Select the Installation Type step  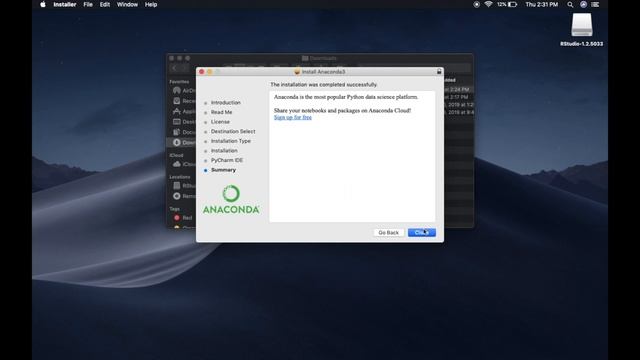pyautogui.click(x=231, y=141)
